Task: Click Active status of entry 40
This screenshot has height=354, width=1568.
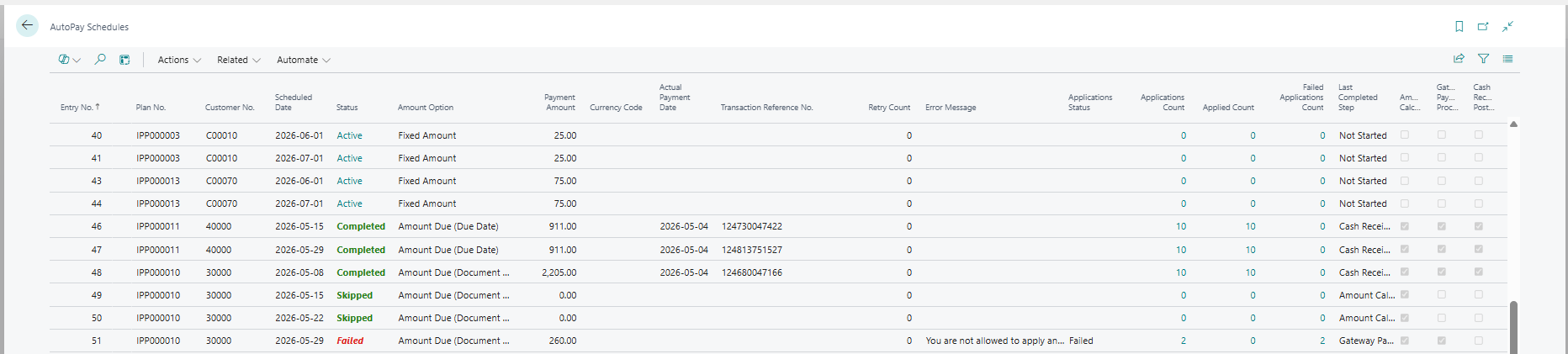Action: point(349,135)
